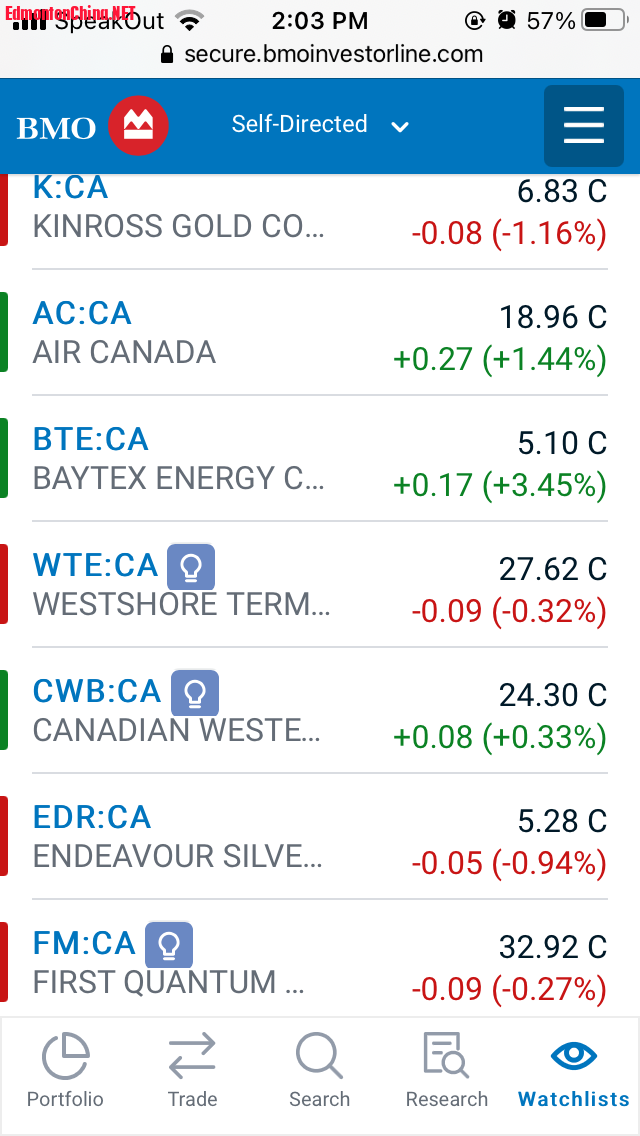Open the Portfolio tab
640x1136 pixels.
(x=65, y=1071)
